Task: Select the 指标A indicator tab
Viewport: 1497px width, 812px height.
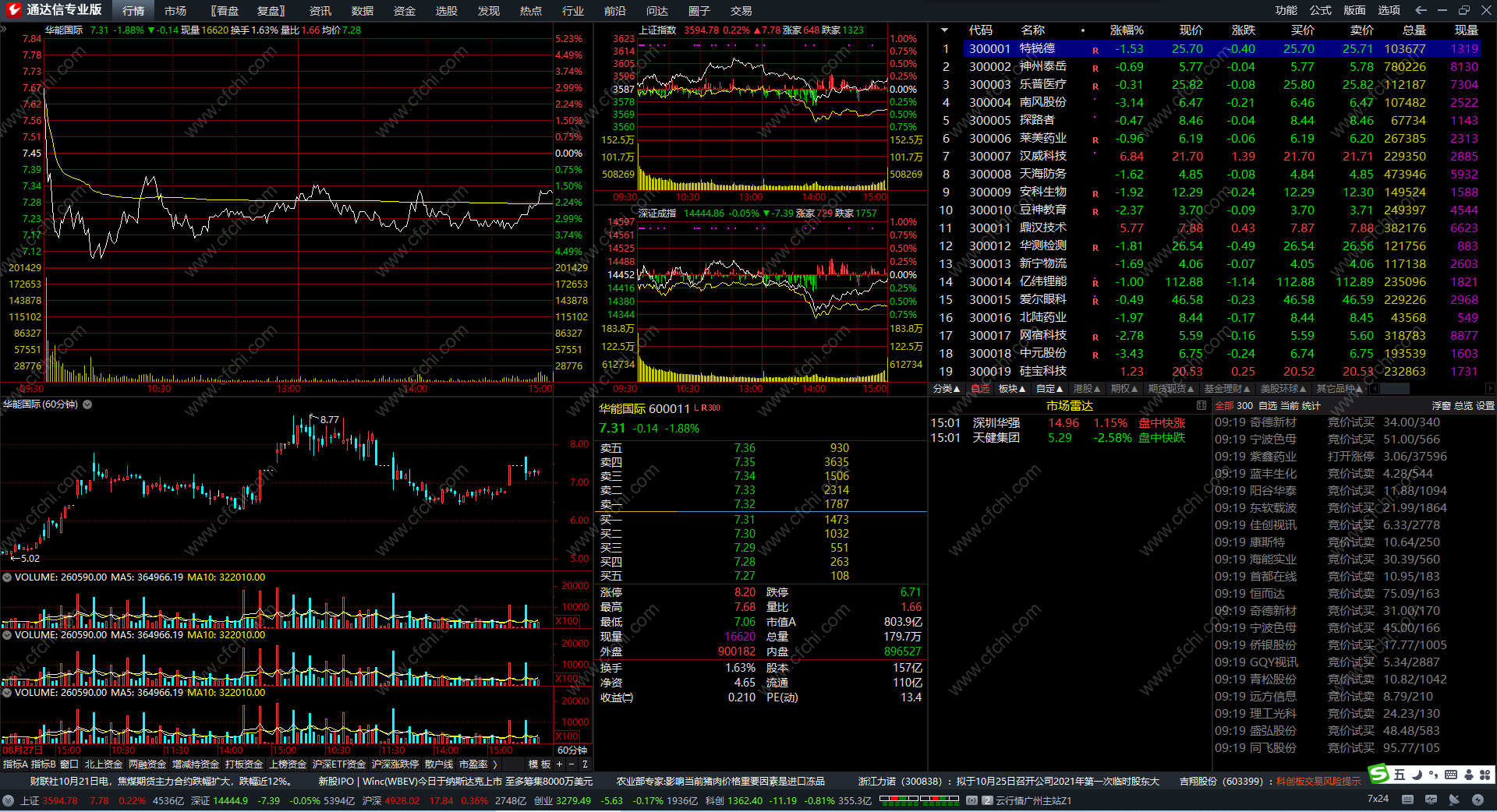Action: tap(16, 764)
